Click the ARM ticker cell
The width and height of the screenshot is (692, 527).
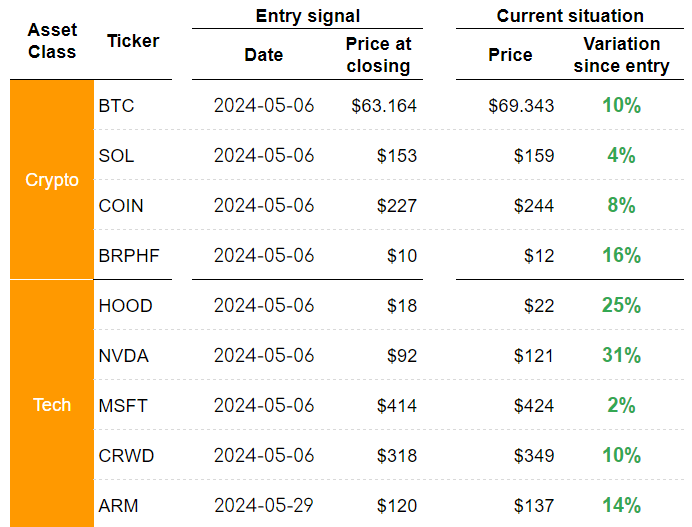[116, 505]
